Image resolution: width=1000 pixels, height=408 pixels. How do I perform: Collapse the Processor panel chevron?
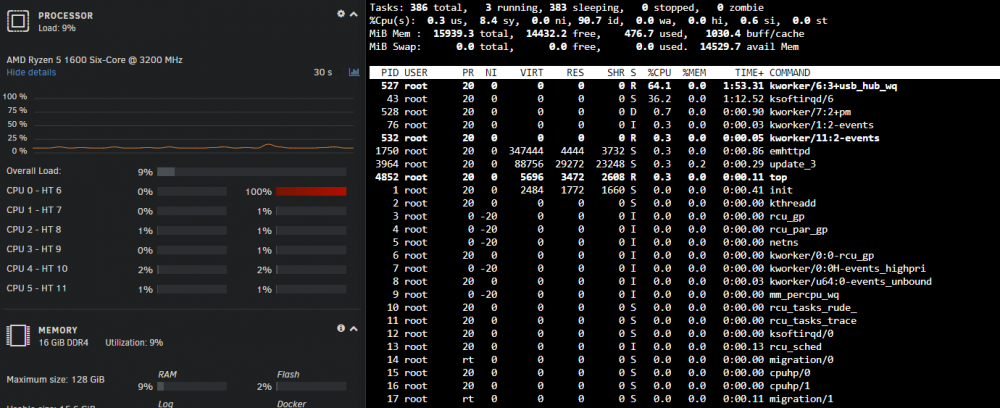(x=353, y=14)
